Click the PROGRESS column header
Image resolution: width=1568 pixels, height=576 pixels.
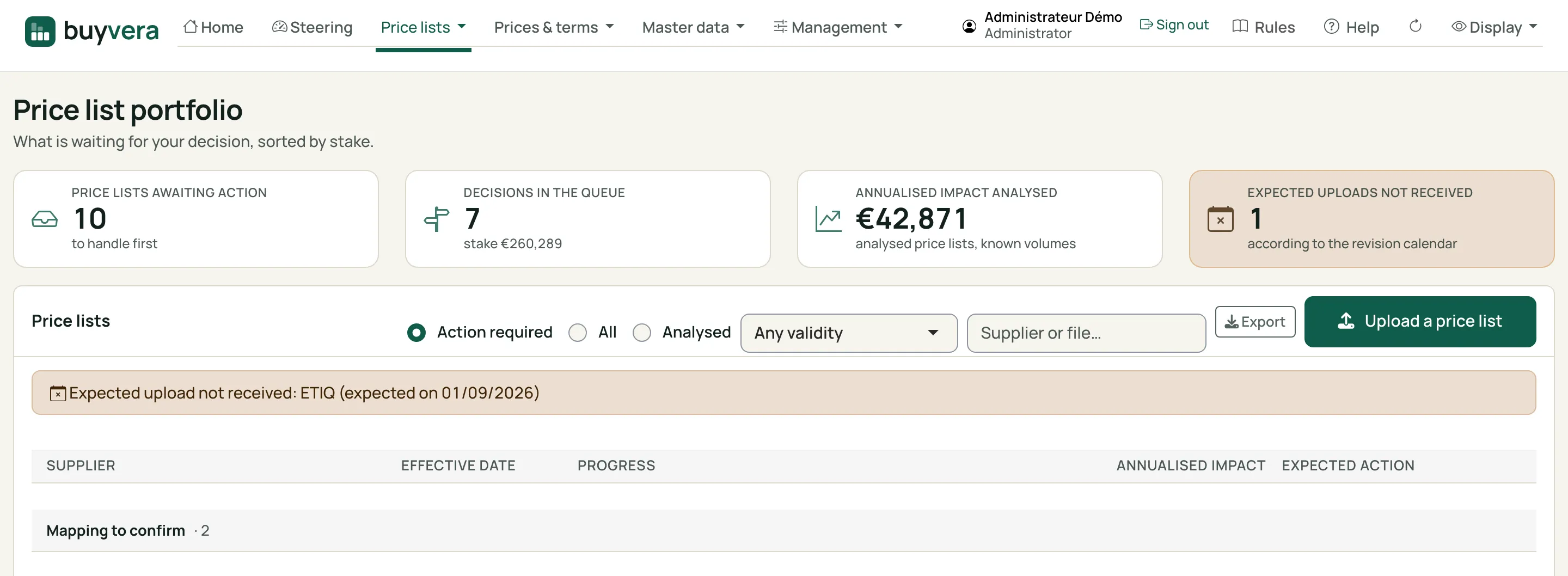[616, 466]
